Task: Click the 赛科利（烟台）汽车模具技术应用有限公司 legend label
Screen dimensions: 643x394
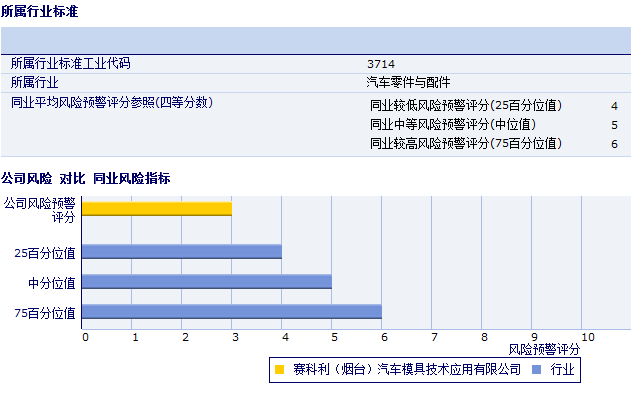Action: (407, 369)
